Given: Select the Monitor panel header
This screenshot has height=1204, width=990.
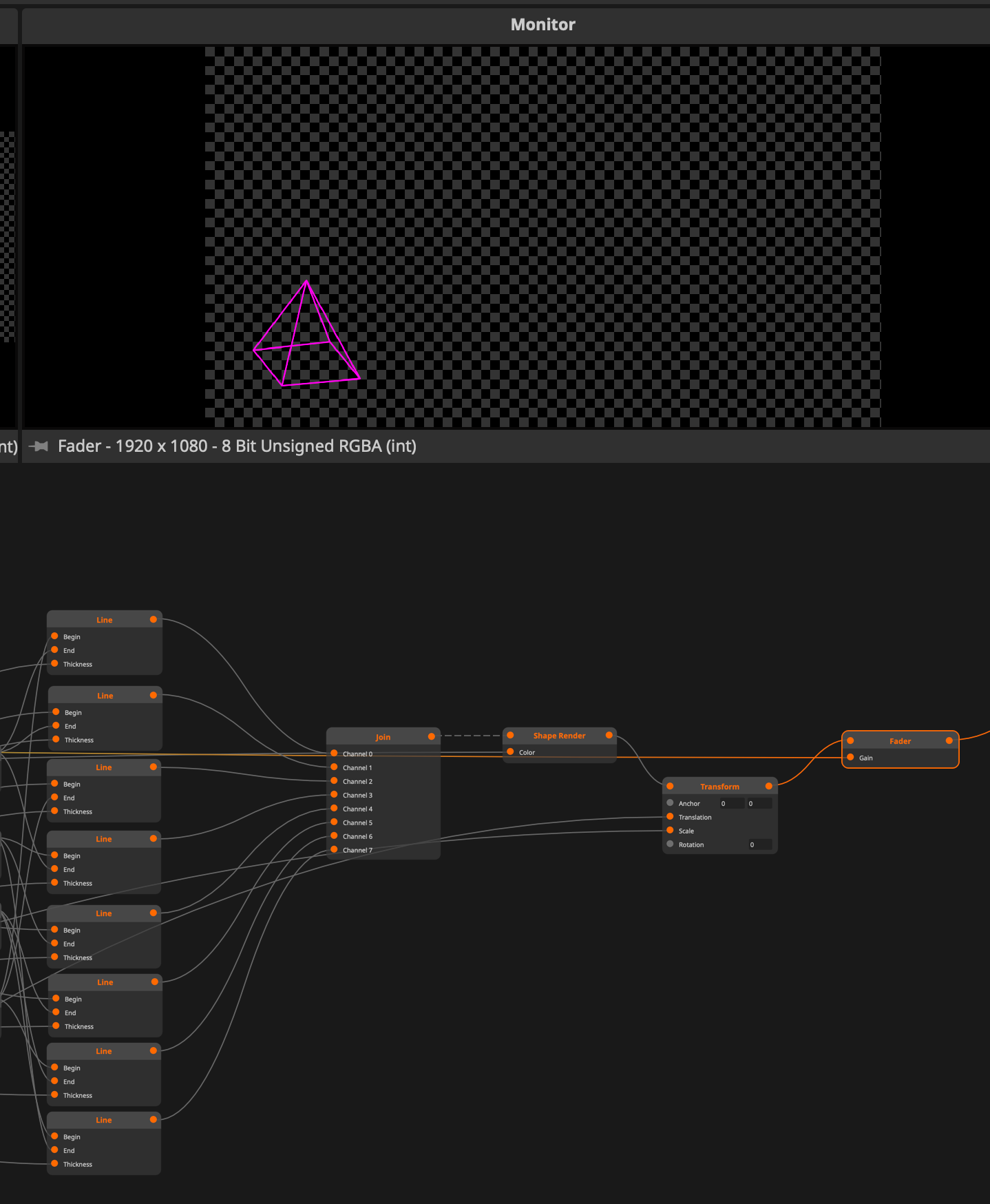Looking at the screenshot, I should pyautogui.click(x=543, y=25).
